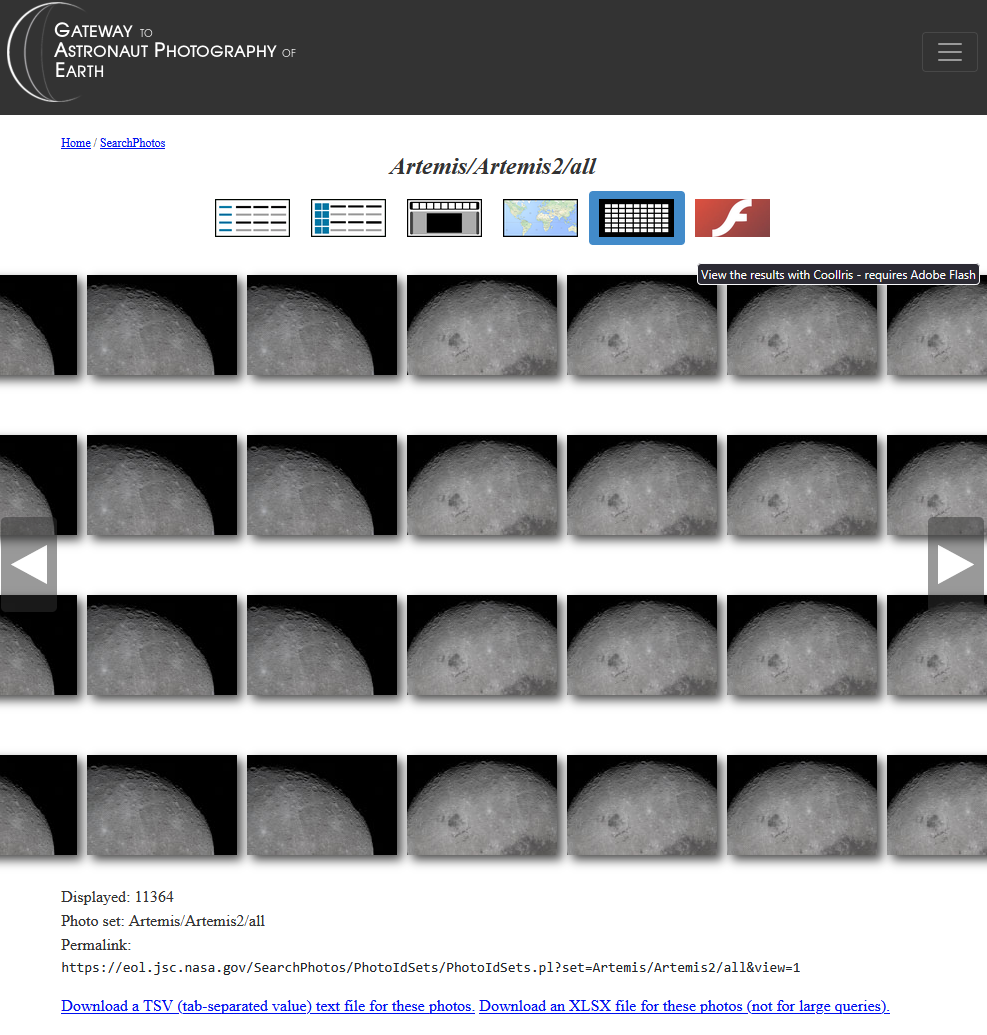Open the third moon thumbnail in the top row

click(x=322, y=325)
